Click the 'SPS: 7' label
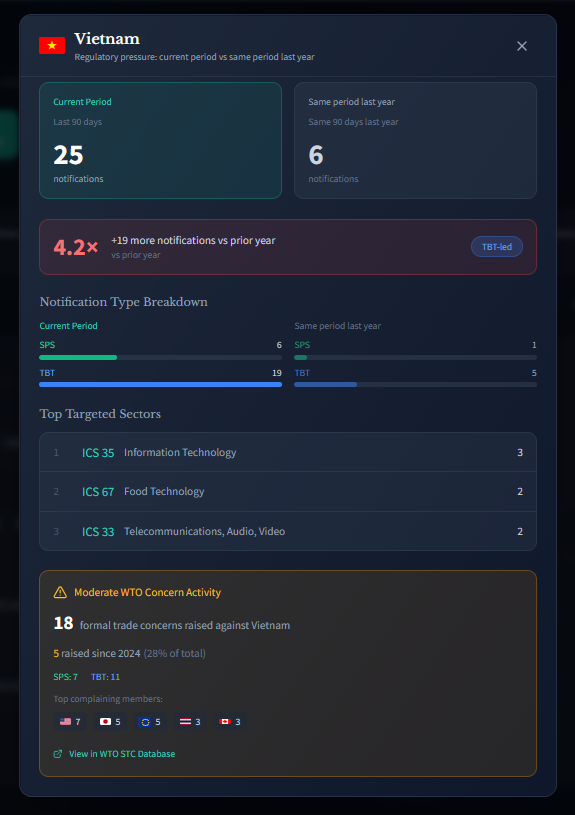 (66, 677)
